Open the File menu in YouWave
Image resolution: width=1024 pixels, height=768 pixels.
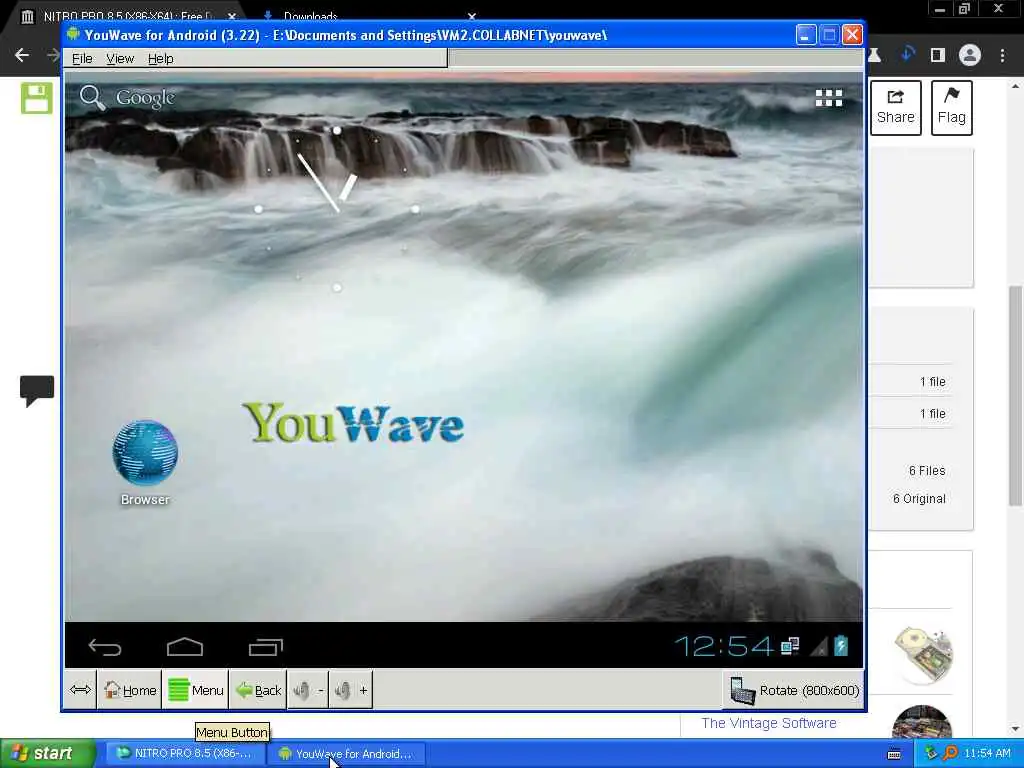point(82,59)
